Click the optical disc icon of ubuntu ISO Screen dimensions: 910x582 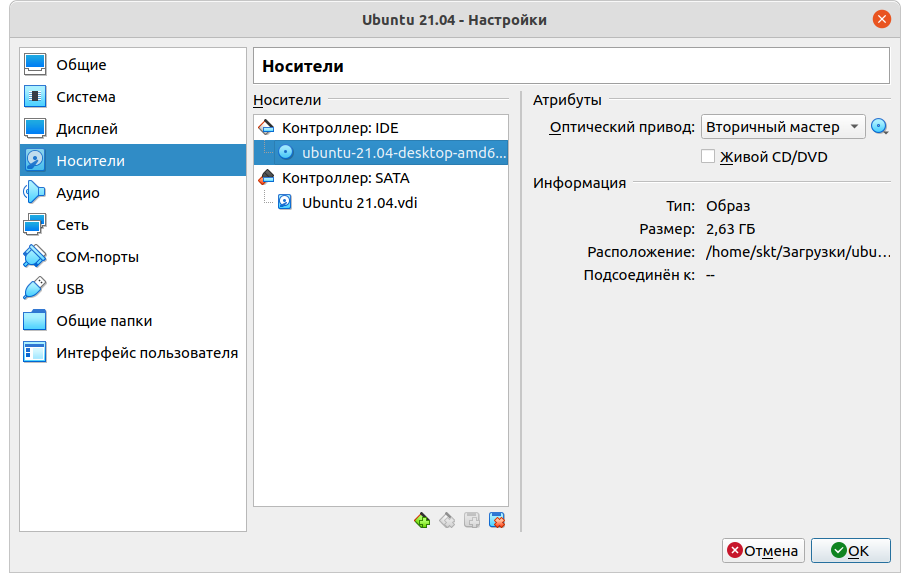tap(286, 152)
